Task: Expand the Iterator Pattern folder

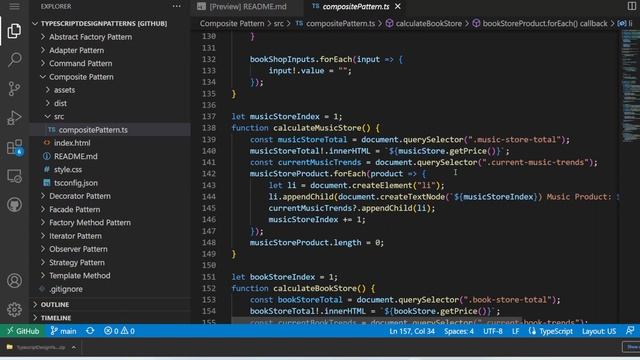Action: click(75, 236)
